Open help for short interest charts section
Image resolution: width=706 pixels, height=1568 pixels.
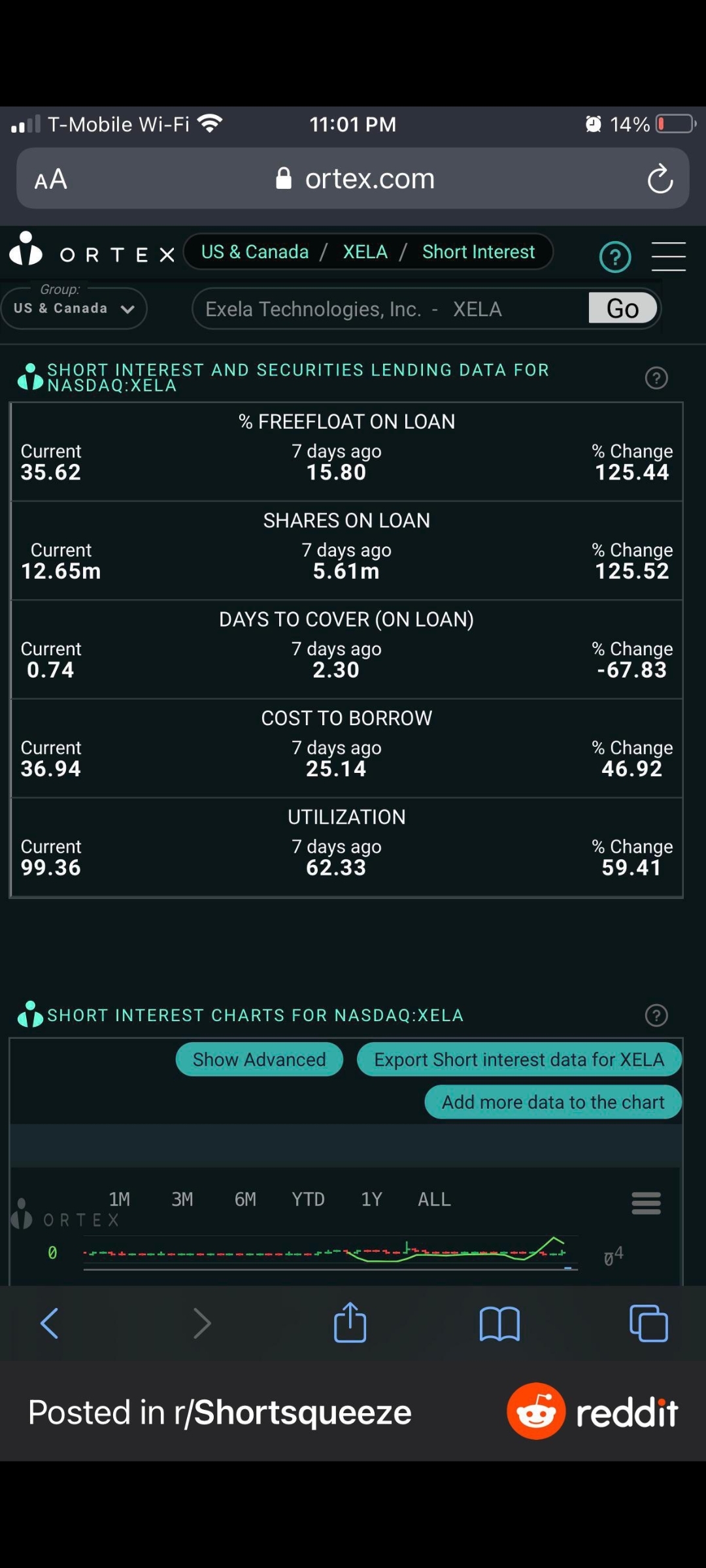click(656, 1015)
